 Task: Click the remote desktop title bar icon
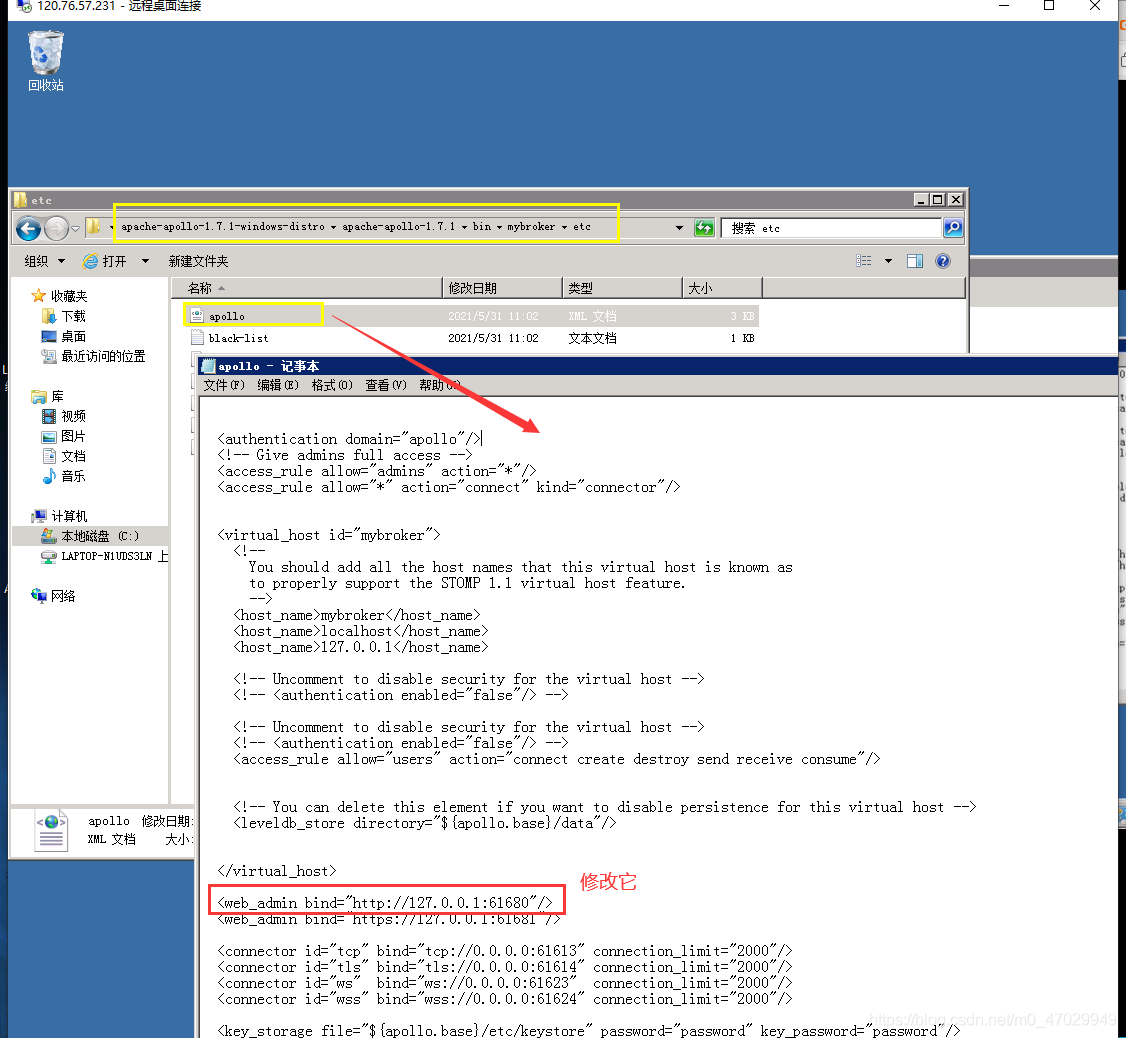[23, 6]
